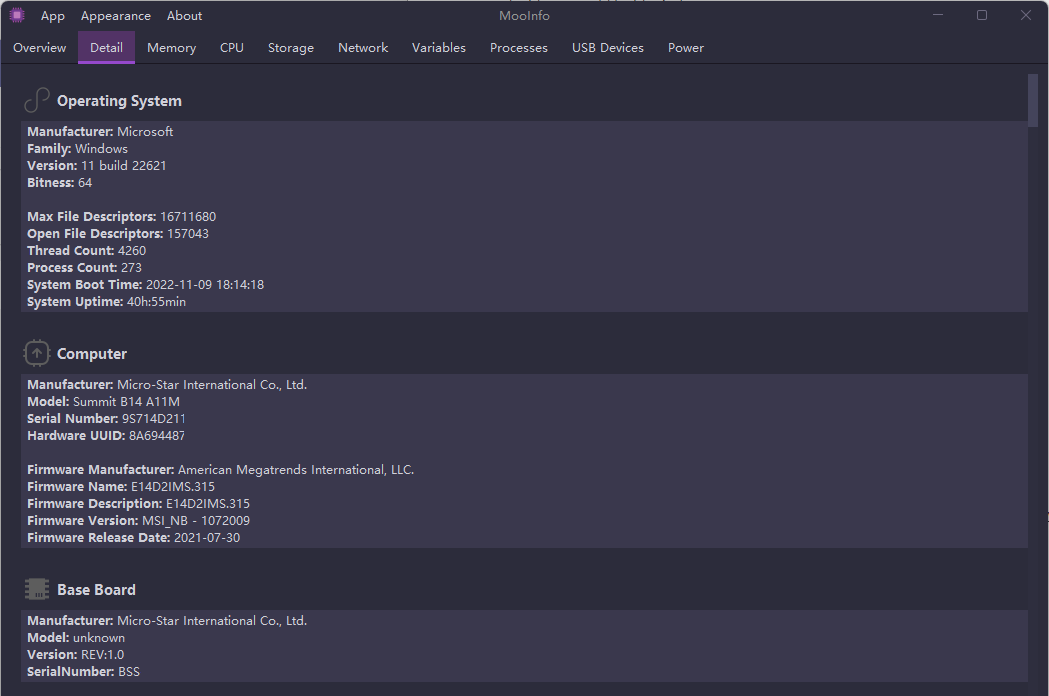1049x696 pixels.
Task: Click the MooInfo app logo icon
Action: pos(17,15)
